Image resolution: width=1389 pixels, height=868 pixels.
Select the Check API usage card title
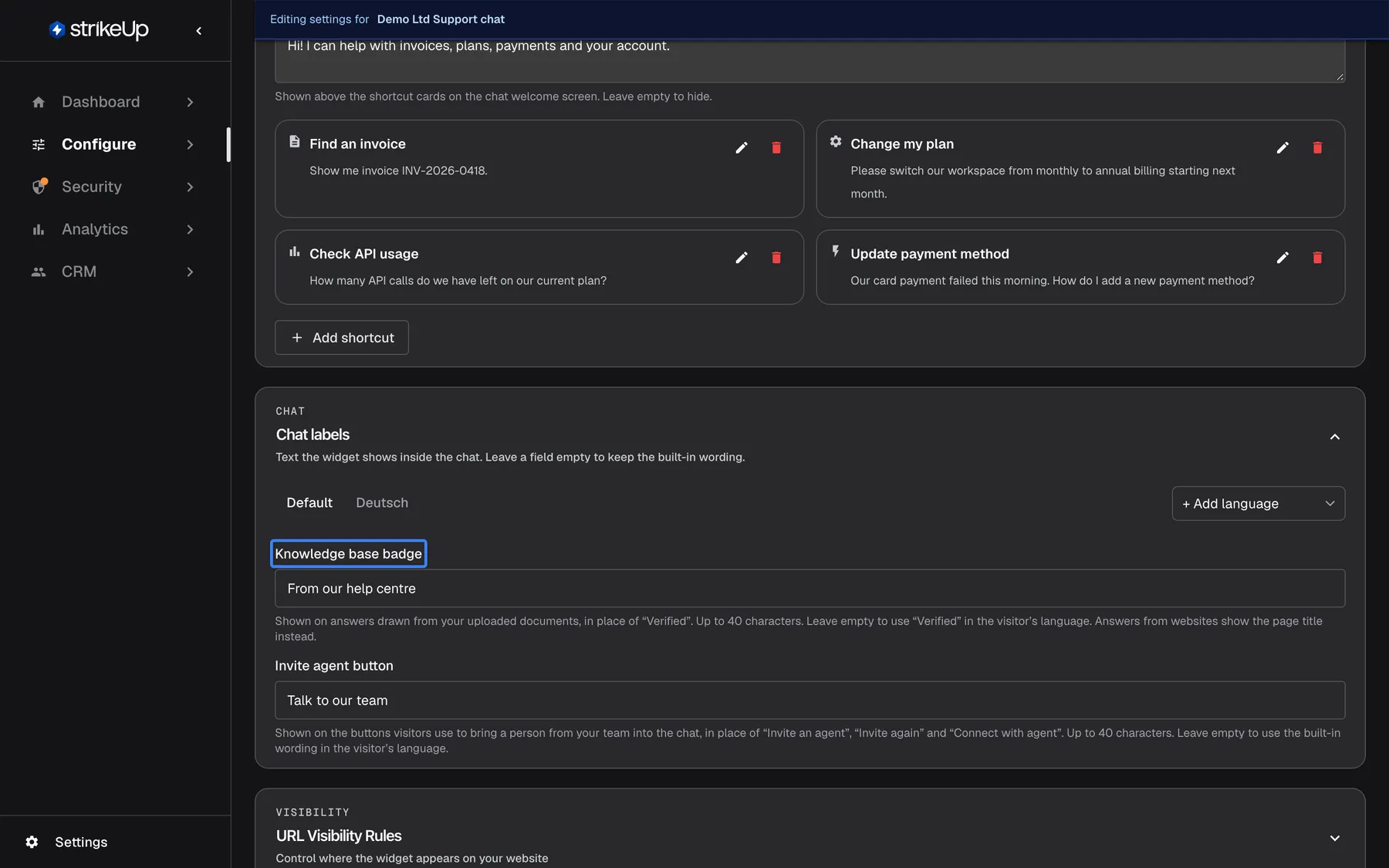[363, 255]
